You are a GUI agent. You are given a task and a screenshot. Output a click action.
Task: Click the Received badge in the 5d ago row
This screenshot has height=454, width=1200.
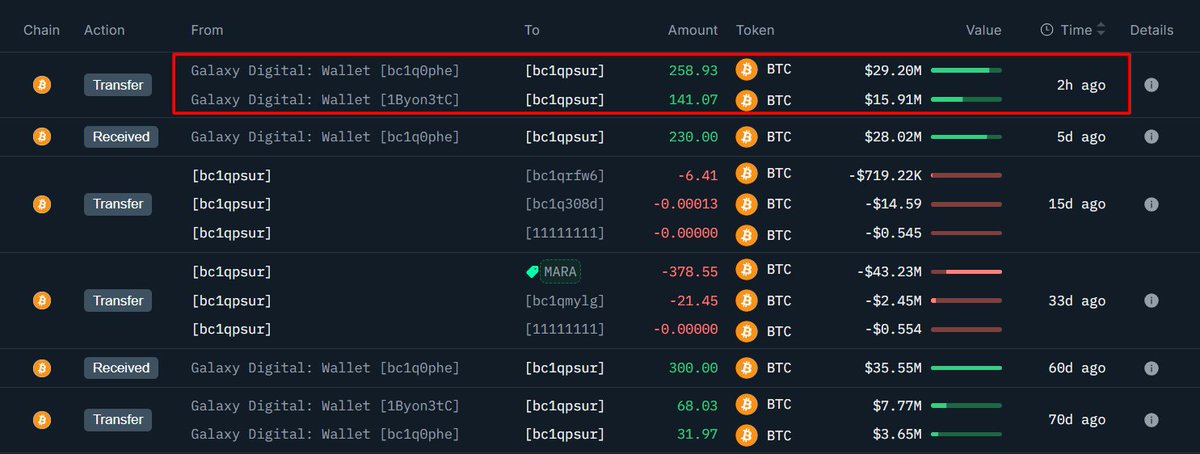point(121,136)
